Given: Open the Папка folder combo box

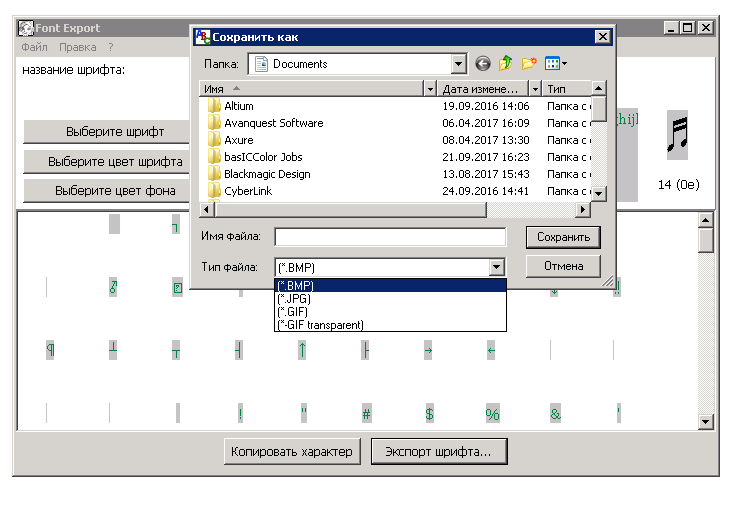Looking at the screenshot, I should tap(358, 64).
